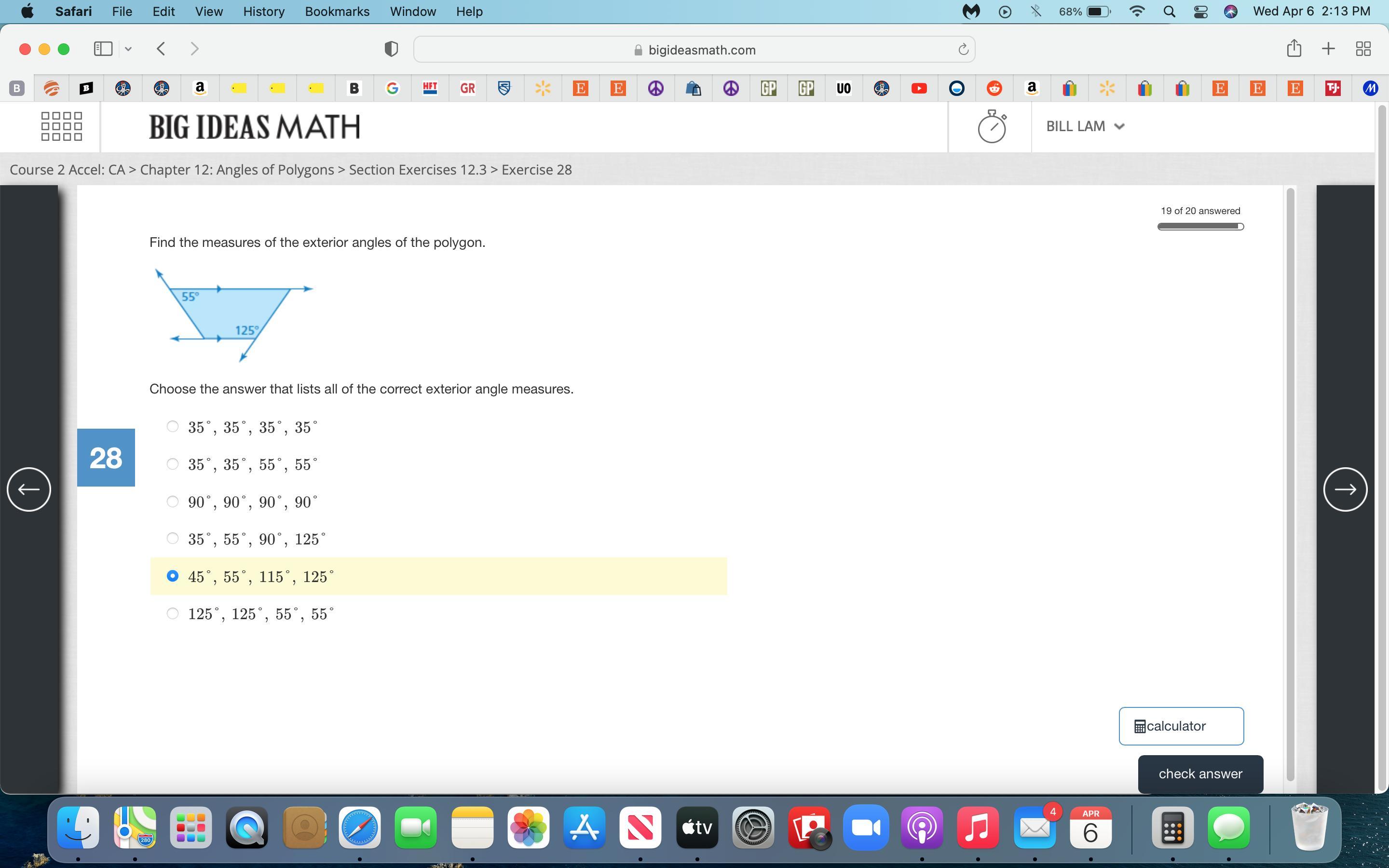Toggle the Safari sidebar button

[103, 49]
